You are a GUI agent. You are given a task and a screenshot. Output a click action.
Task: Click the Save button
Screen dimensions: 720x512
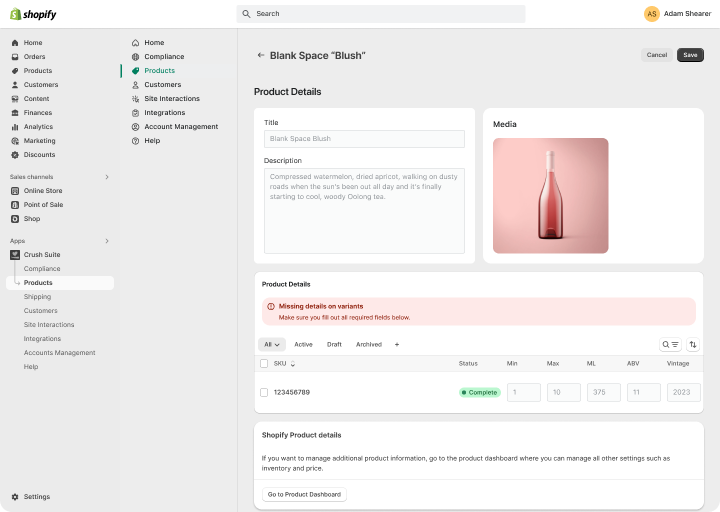(x=690, y=55)
